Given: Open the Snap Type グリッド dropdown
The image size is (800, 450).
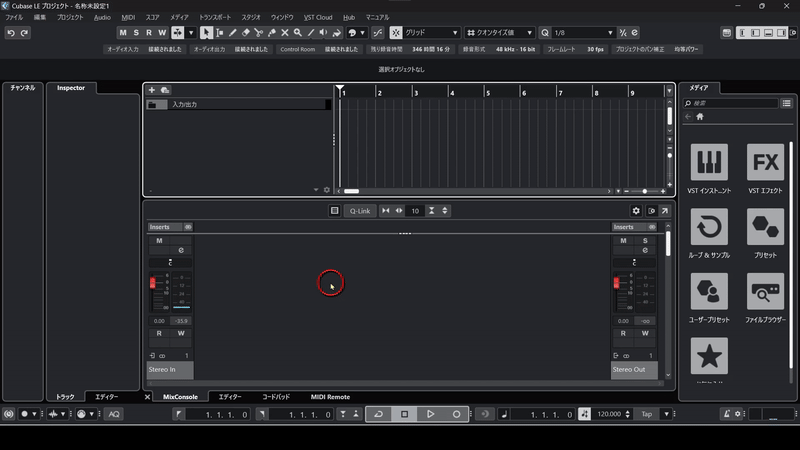Looking at the screenshot, I should click(x=431, y=33).
